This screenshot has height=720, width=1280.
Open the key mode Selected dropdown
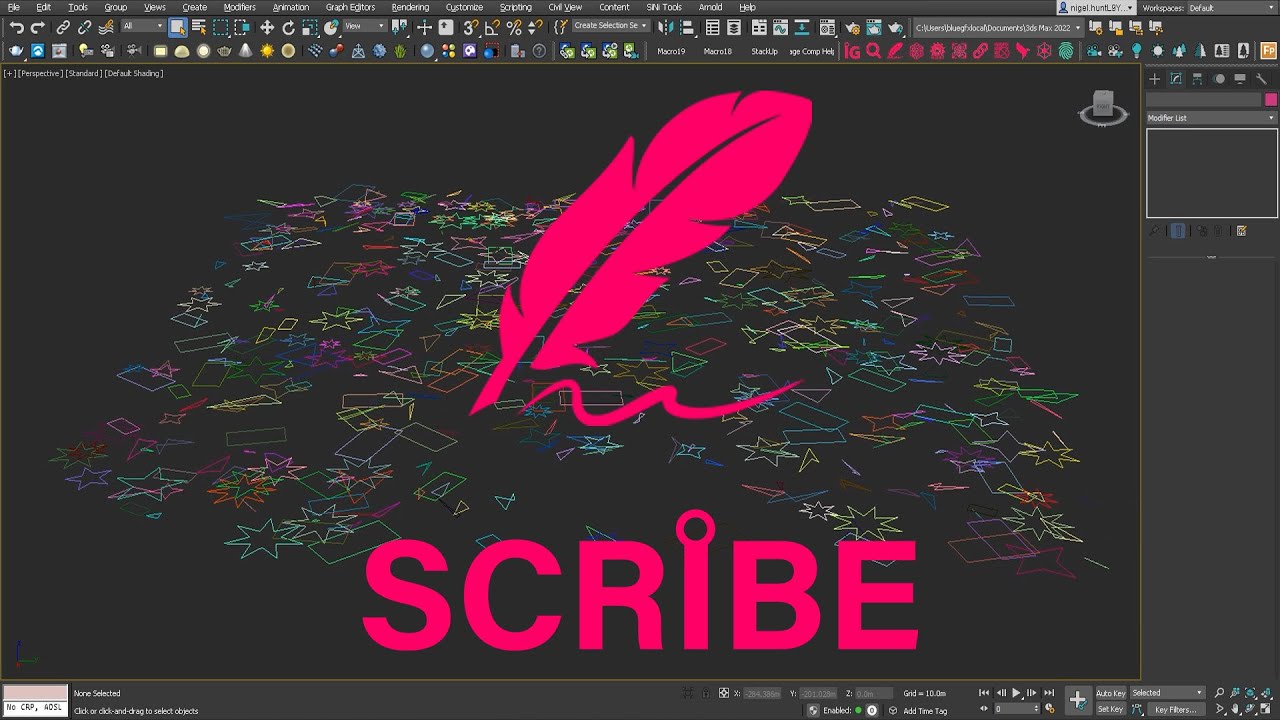(1167, 693)
